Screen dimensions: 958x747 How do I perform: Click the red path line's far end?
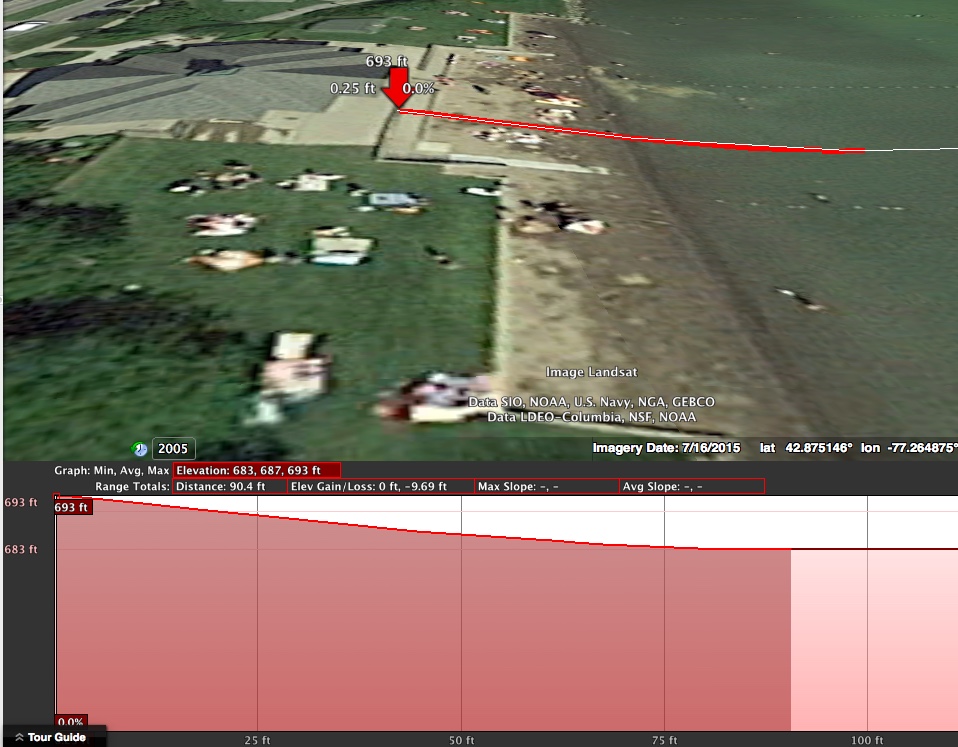click(862, 151)
